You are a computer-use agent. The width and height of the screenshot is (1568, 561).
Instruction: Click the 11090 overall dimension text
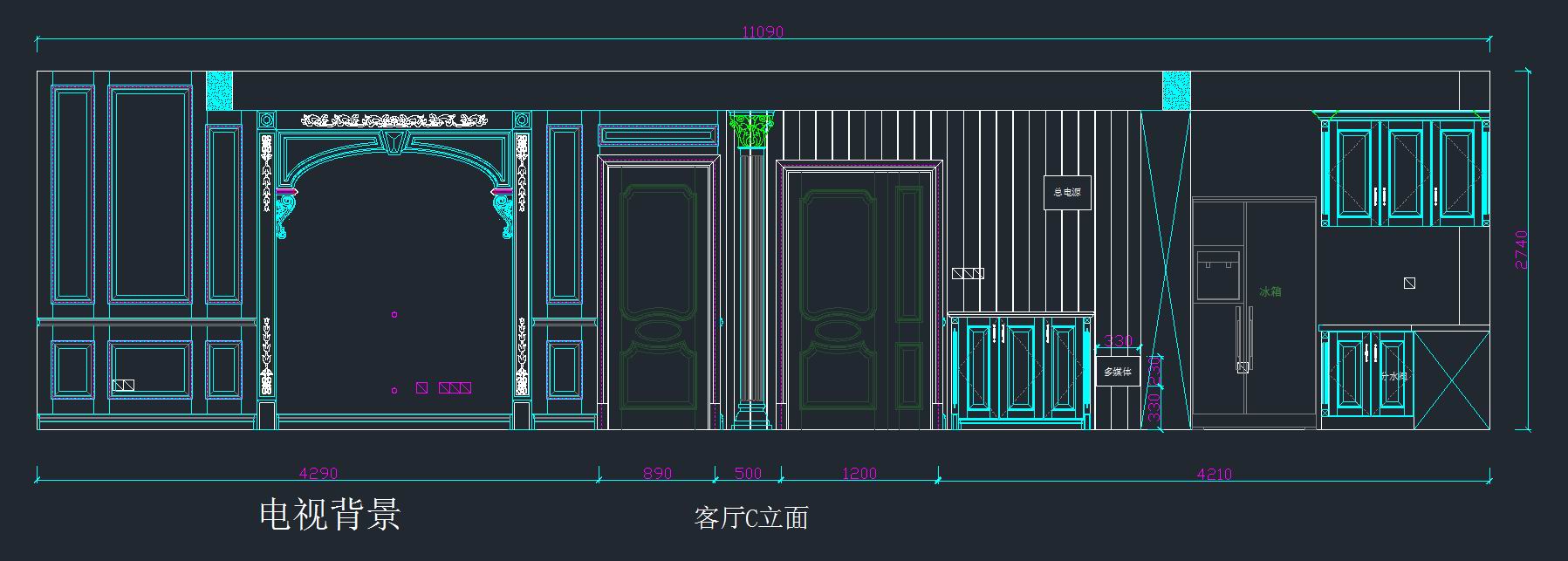[763, 32]
